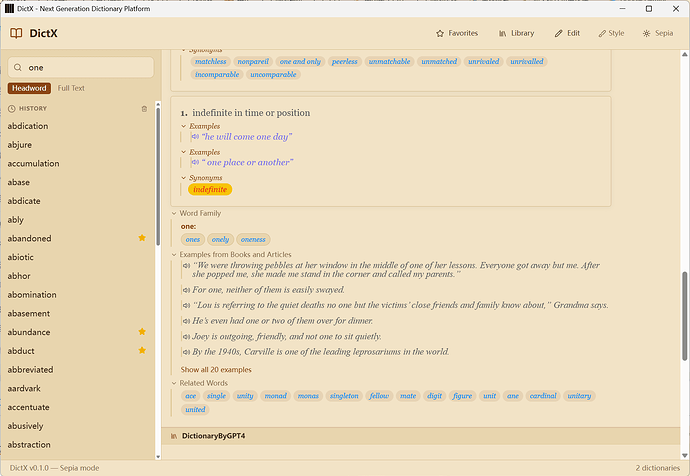Collapse the Related Words section
This screenshot has height=476, width=690.
coord(174,383)
